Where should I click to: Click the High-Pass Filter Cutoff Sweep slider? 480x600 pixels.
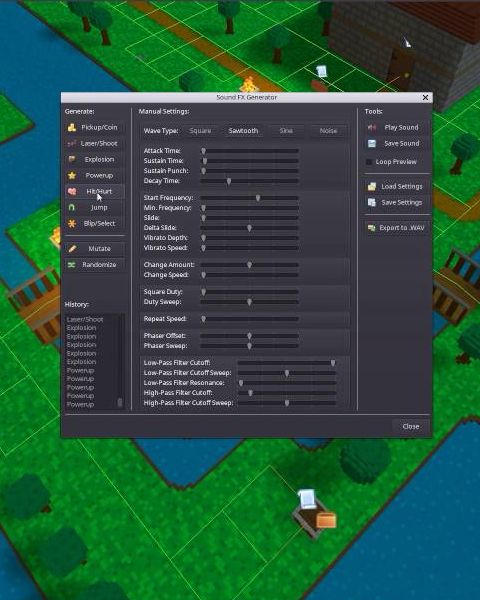click(287, 403)
